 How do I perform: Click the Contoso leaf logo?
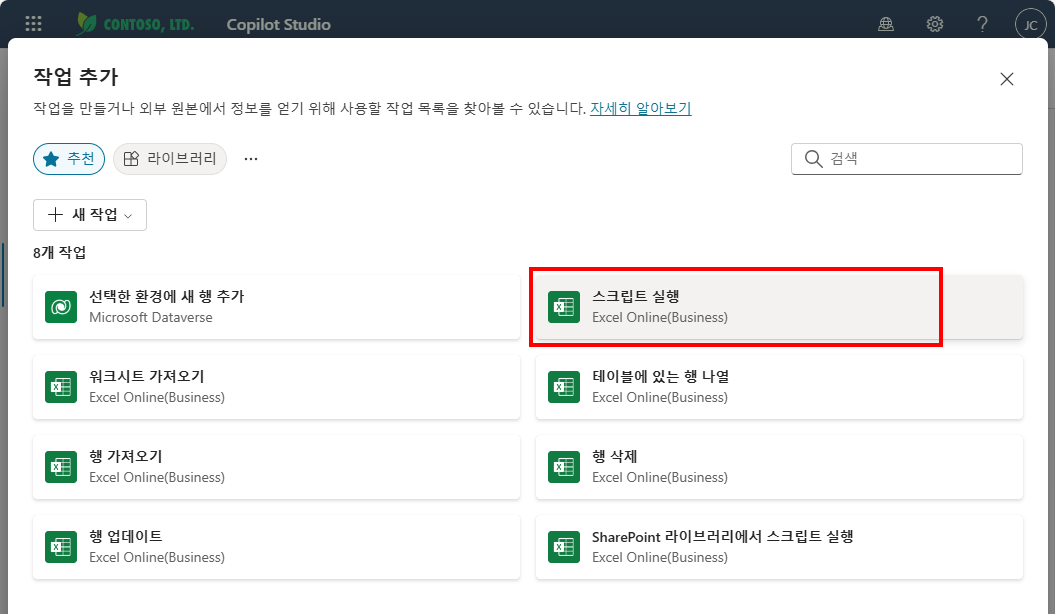(x=86, y=24)
